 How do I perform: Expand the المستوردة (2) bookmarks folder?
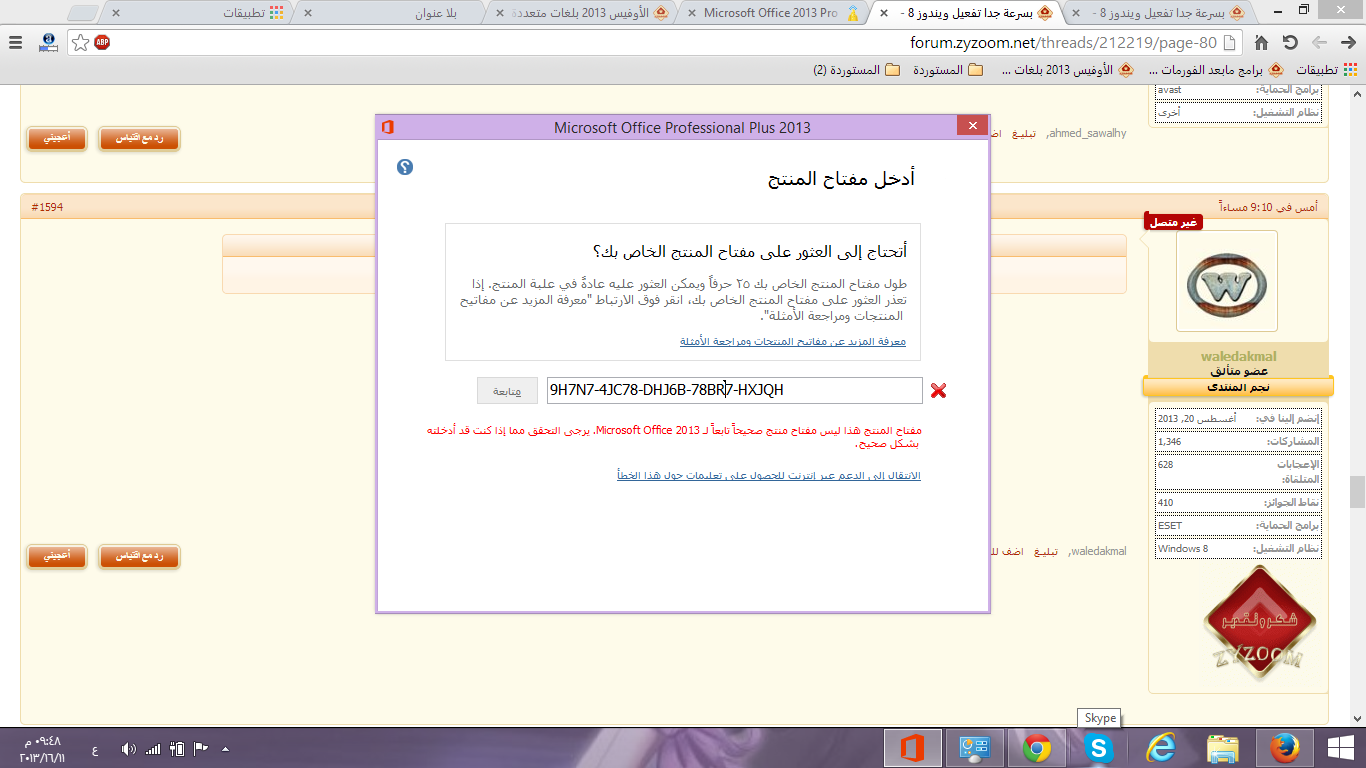(x=857, y=70)
